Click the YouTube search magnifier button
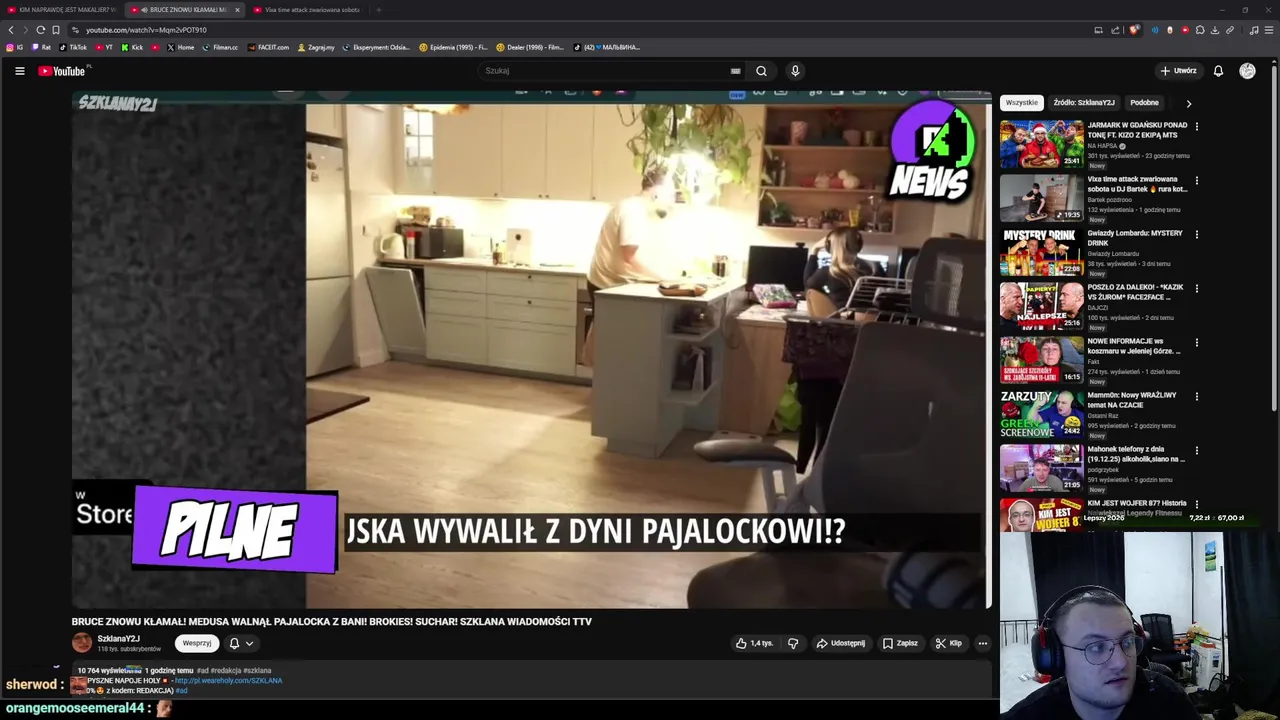The width and height of the screenshot is (1280, 720). coord(761,71)
